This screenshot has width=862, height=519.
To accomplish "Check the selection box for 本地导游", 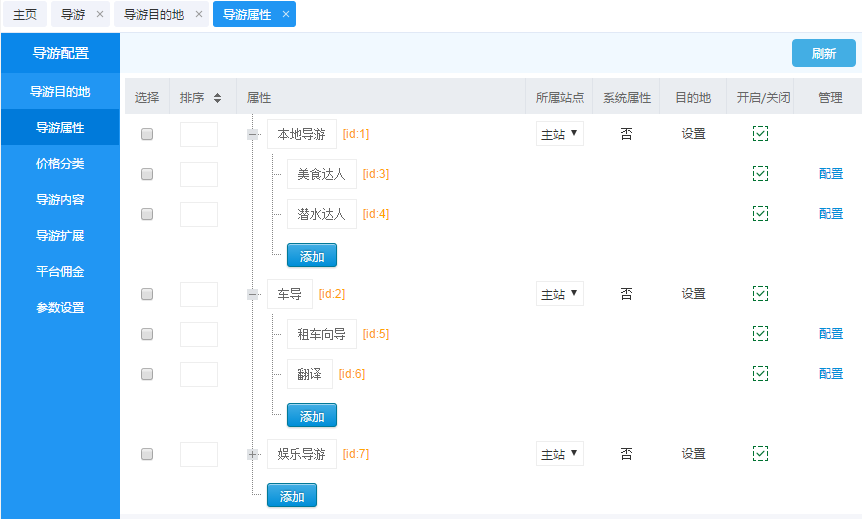I will 147,134.
